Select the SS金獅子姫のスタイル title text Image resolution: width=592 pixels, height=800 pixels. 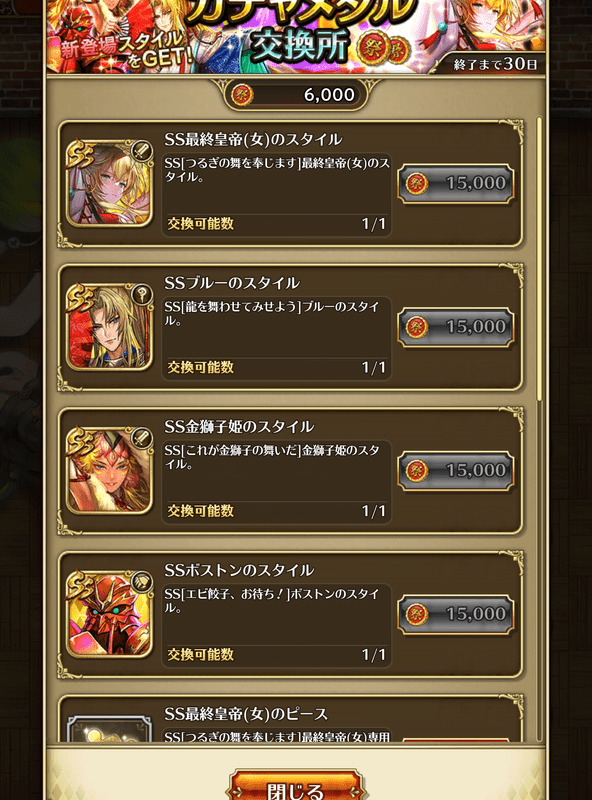pos(239,427)
